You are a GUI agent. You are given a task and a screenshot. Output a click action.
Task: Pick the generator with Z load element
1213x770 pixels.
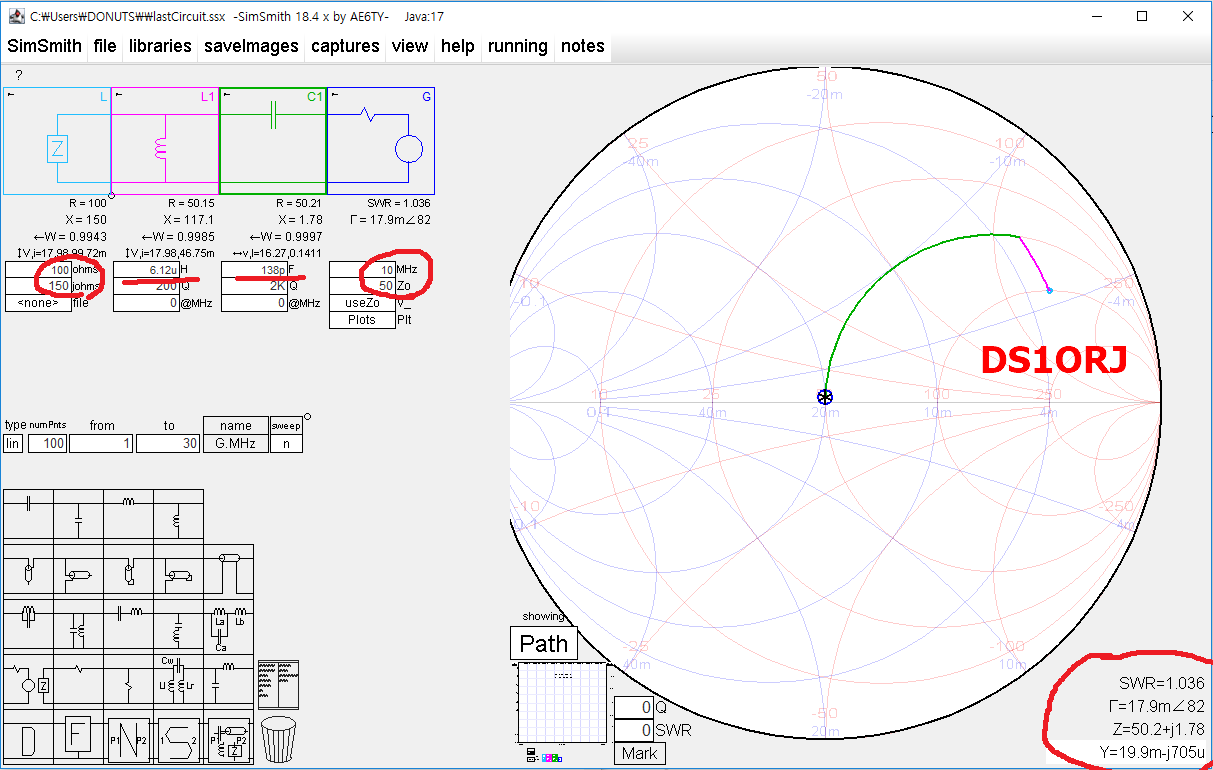coord(29,679)
